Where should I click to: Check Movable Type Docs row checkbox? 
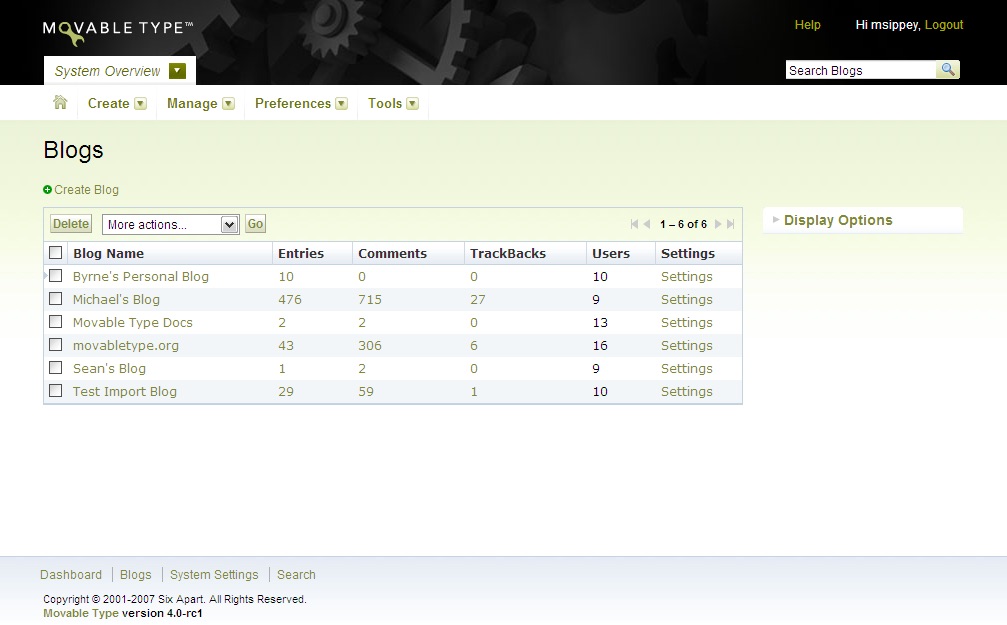[x=56, y=322]
